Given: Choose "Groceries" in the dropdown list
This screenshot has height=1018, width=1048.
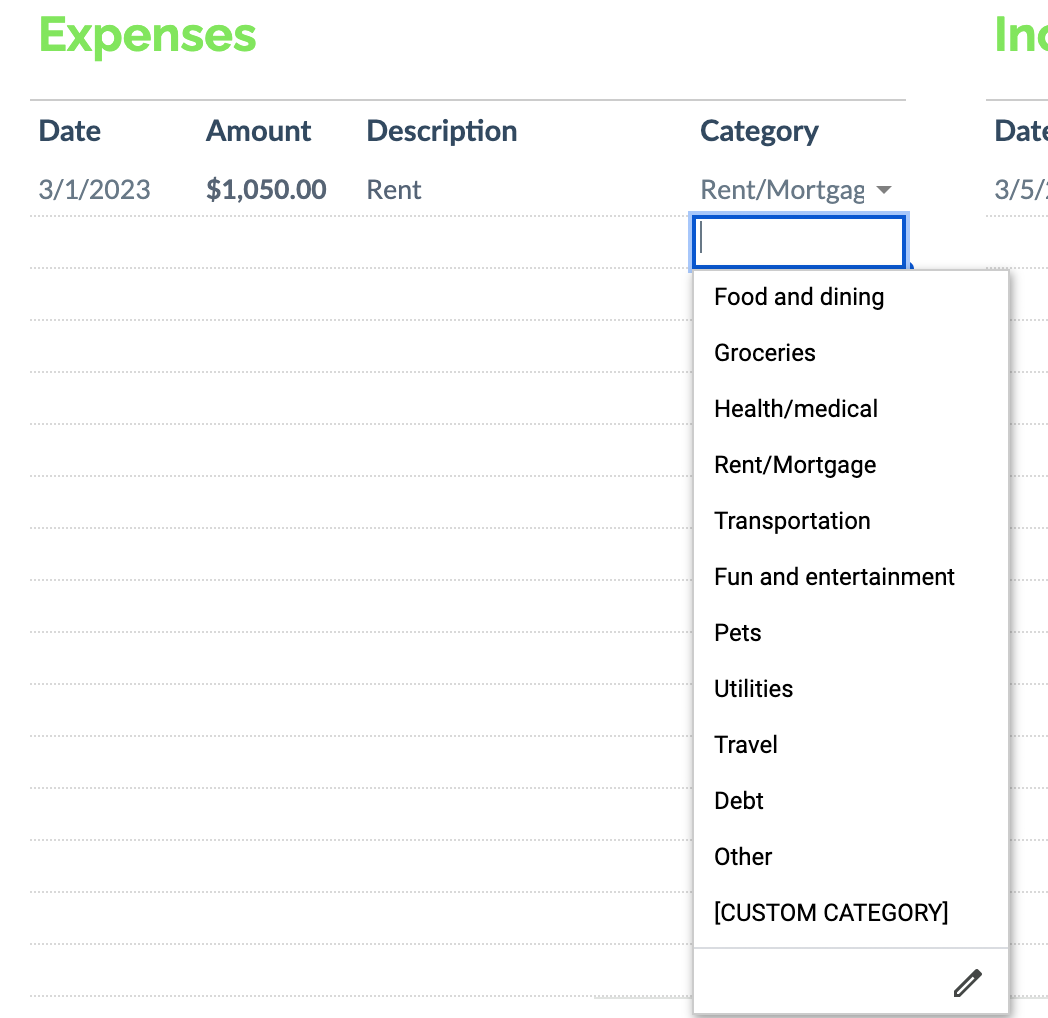Looking at the screenshot, I should pyautogui.click(x=765, y=352).
